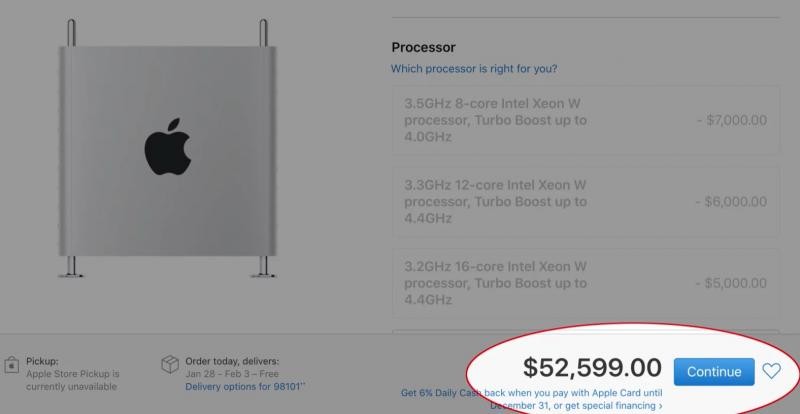Click the "Apple Store Pickup is currently unavailable" text

(73, 380)
